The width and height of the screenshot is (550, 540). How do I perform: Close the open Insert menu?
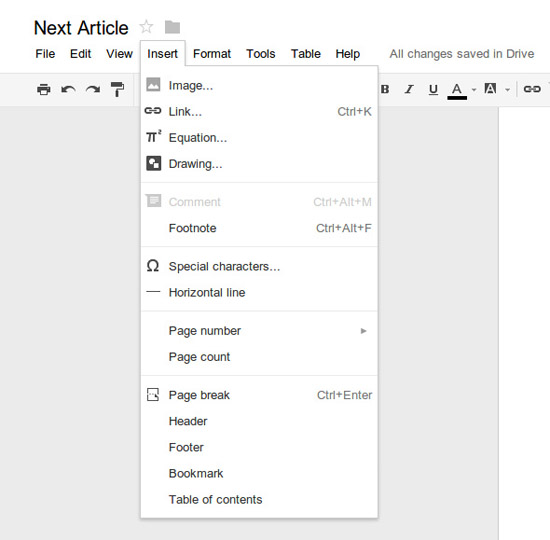click(162, 54)
